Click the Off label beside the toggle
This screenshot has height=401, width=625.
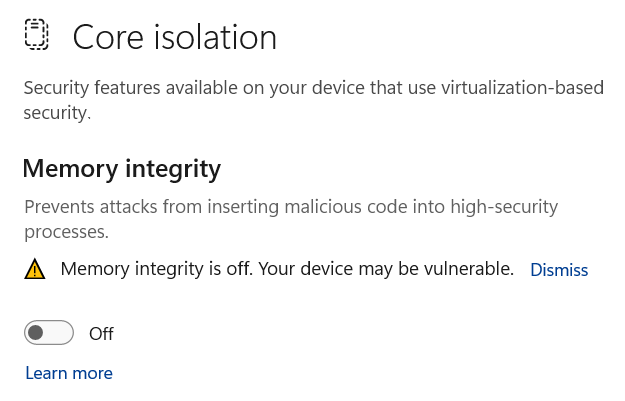[101, 334]
